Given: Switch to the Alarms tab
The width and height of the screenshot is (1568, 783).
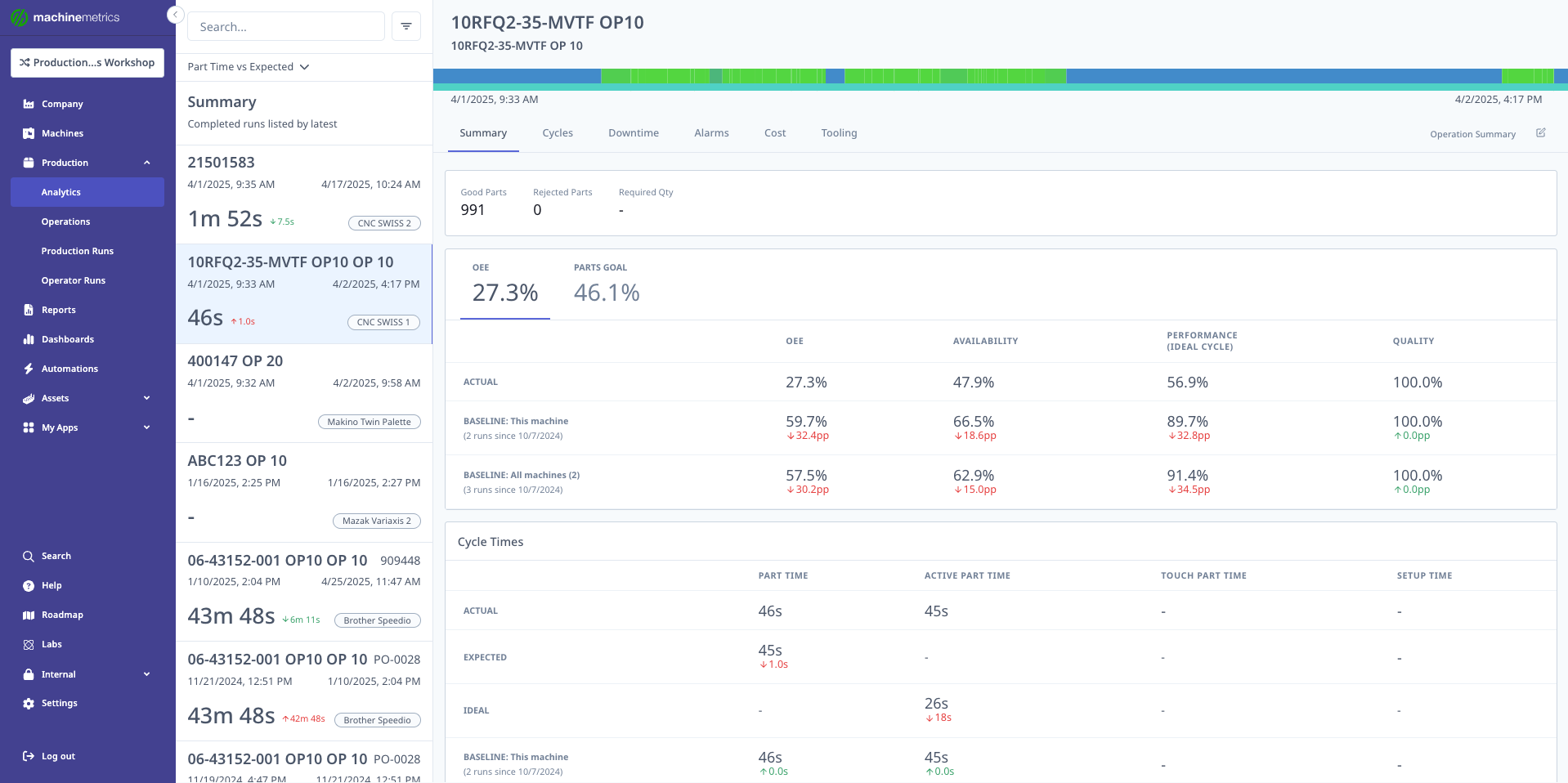Looking at the screenshot, I should tap(711, 133).
